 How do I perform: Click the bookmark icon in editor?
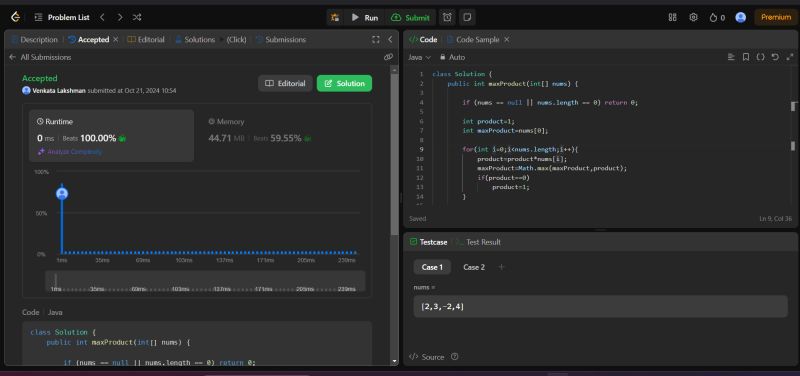tap(746, 57)
